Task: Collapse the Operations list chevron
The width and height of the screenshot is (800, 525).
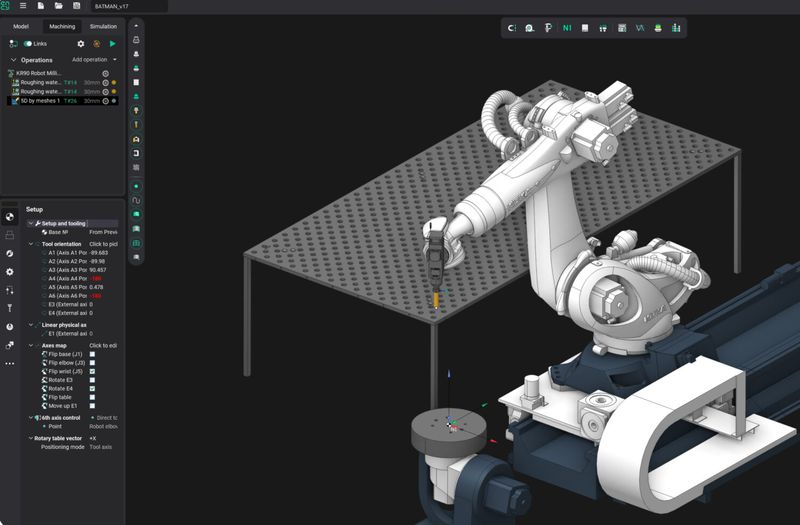Action: coord(13,60)
